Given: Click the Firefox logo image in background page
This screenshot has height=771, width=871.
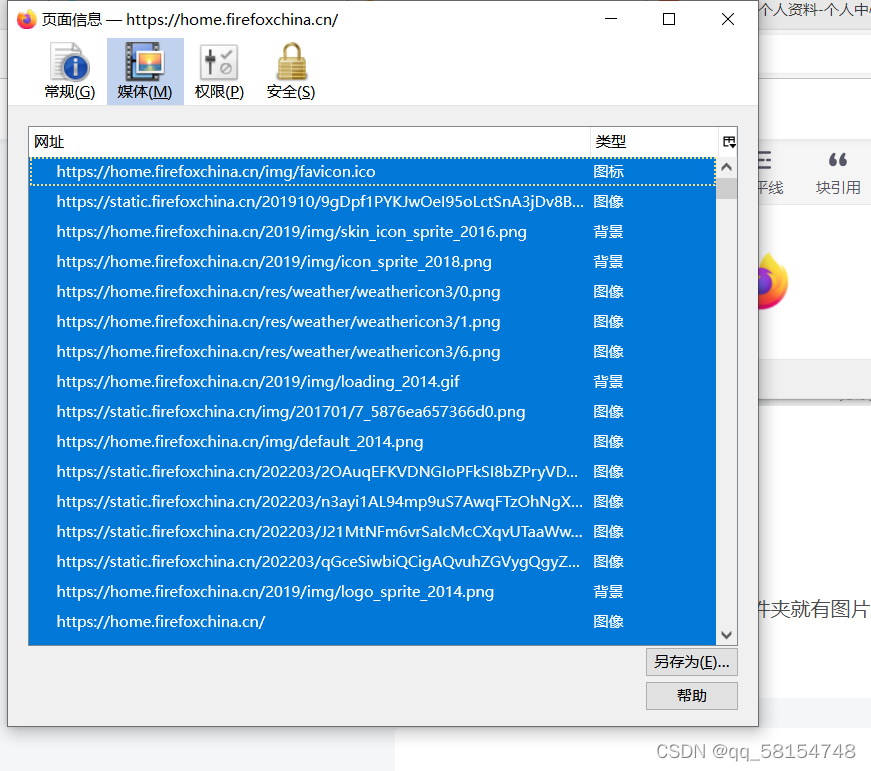Looking at the screenshot, I should click(x=773, y=282).
